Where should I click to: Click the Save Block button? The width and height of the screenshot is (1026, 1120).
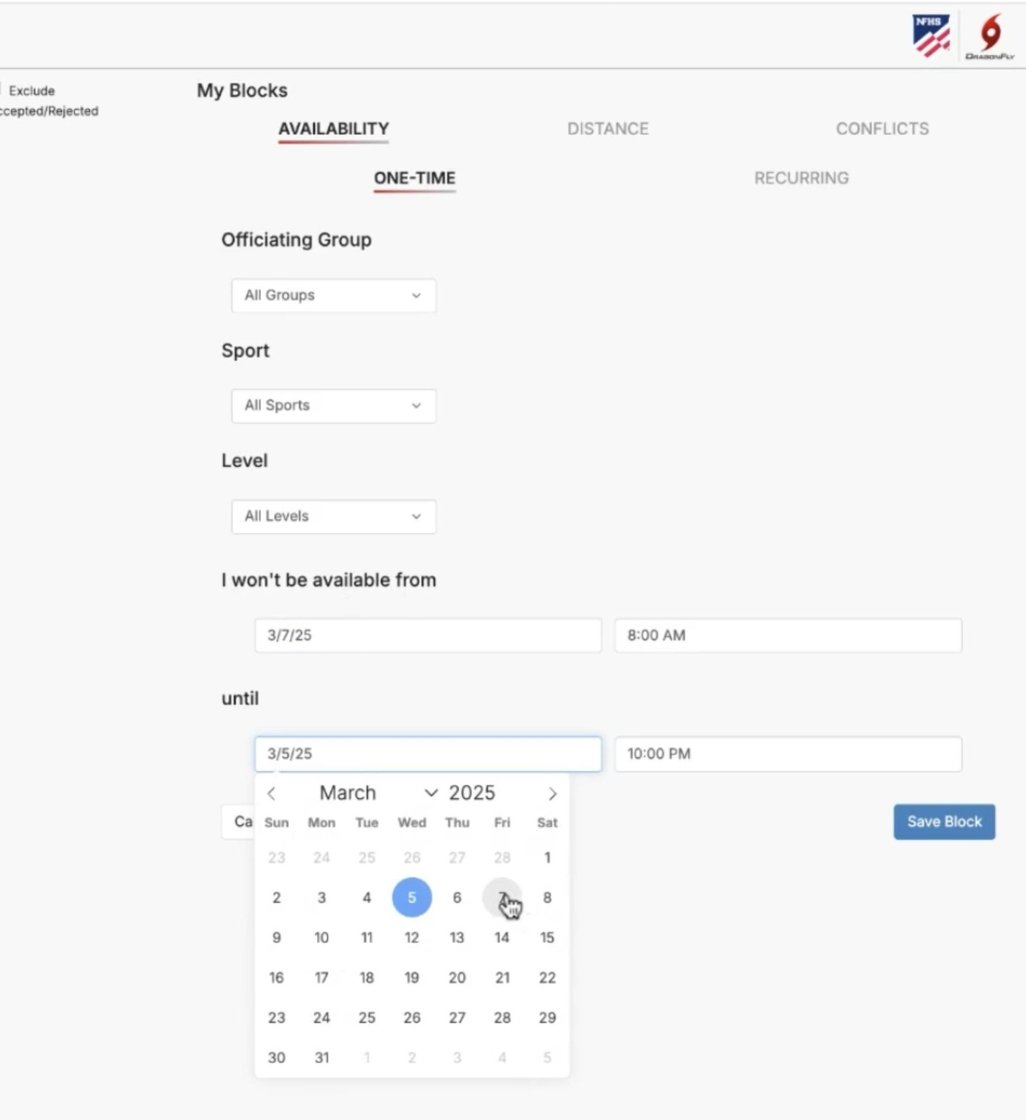point(944,822)
